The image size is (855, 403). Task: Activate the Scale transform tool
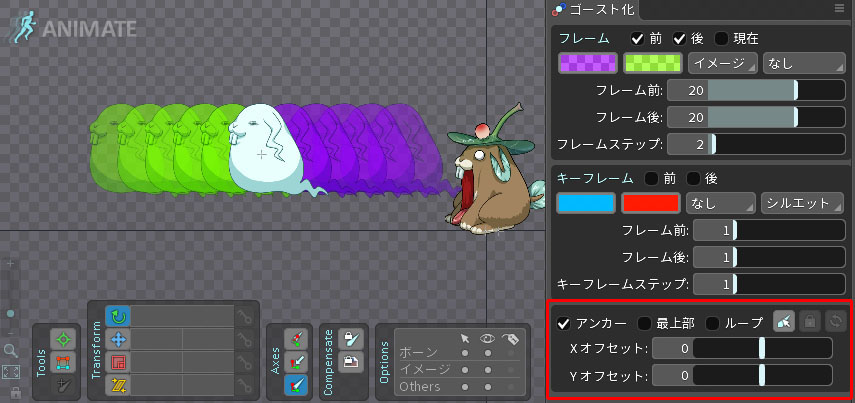click(118, 362)
